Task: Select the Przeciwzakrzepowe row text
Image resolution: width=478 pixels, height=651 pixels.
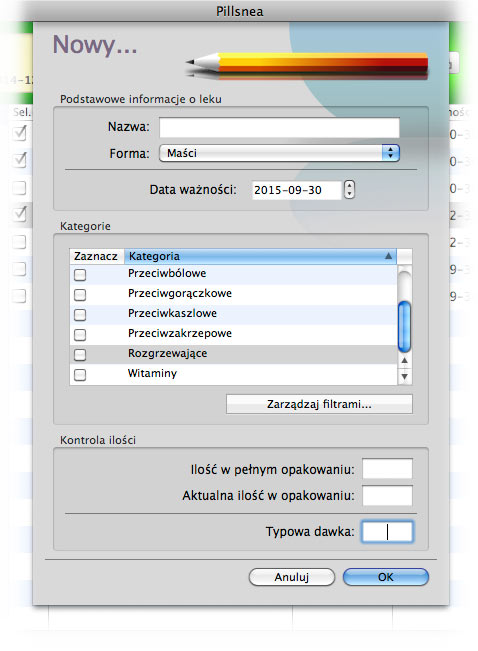Action: (180, 333)
